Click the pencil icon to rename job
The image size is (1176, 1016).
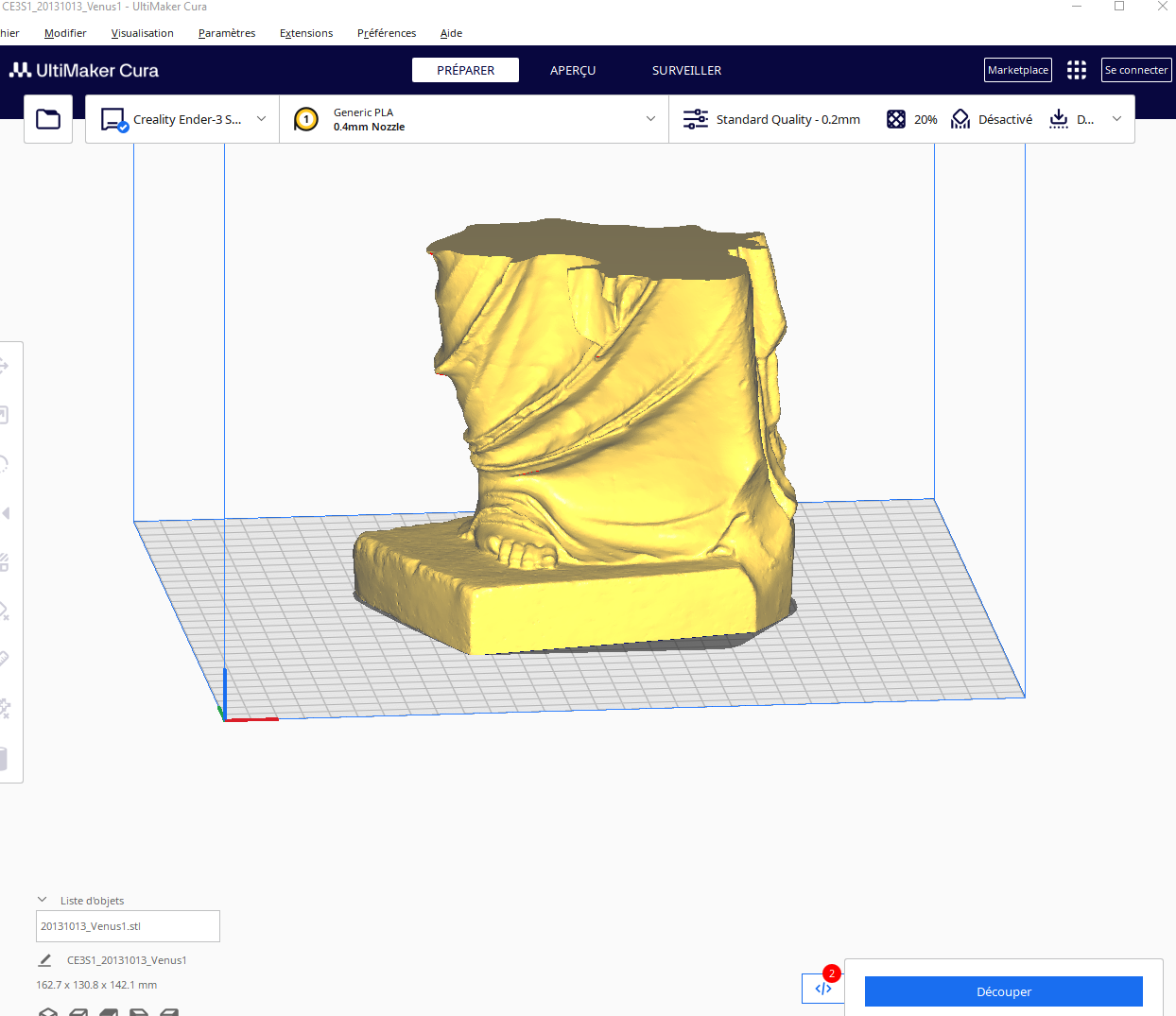pos(44,960)
